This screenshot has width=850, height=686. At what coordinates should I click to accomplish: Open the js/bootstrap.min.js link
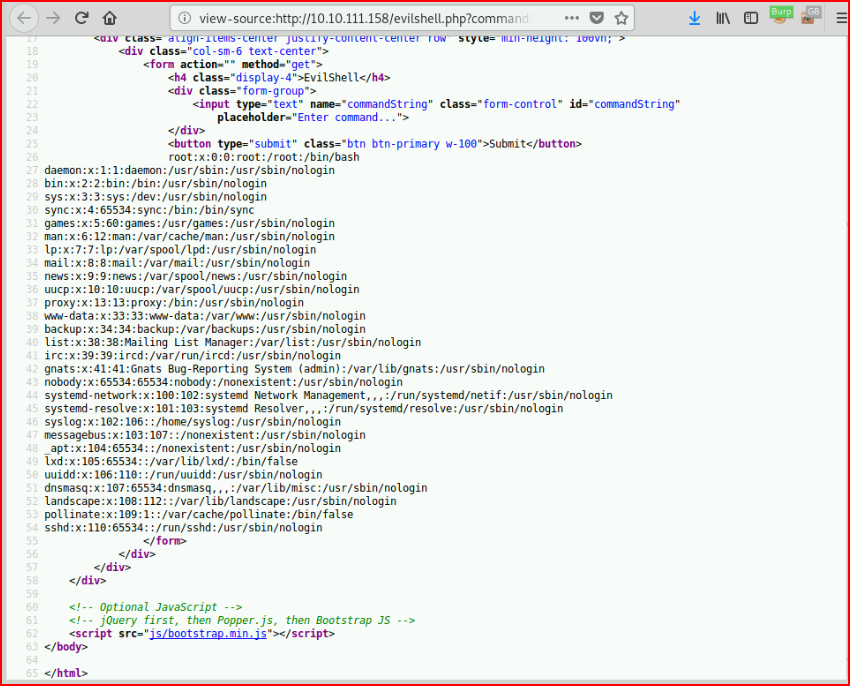tap(208, 633)
